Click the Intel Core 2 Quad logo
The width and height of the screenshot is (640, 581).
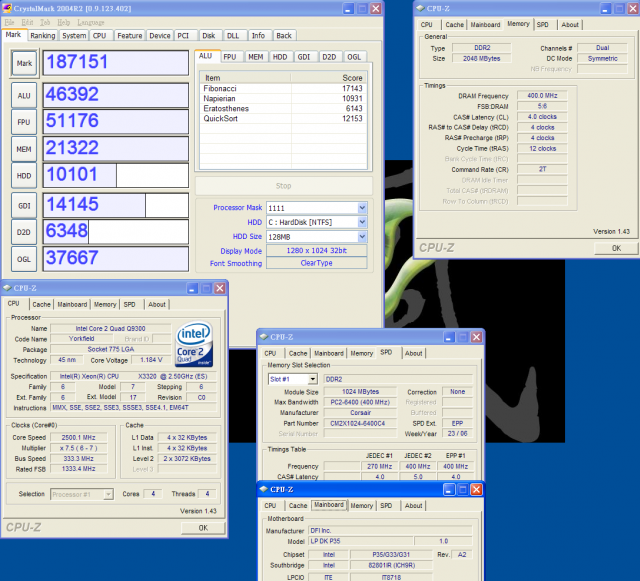[194, 344]
